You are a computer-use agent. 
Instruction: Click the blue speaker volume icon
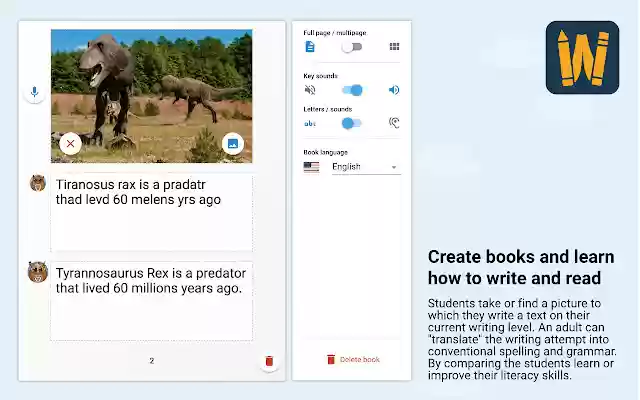(x=394, y=90)
